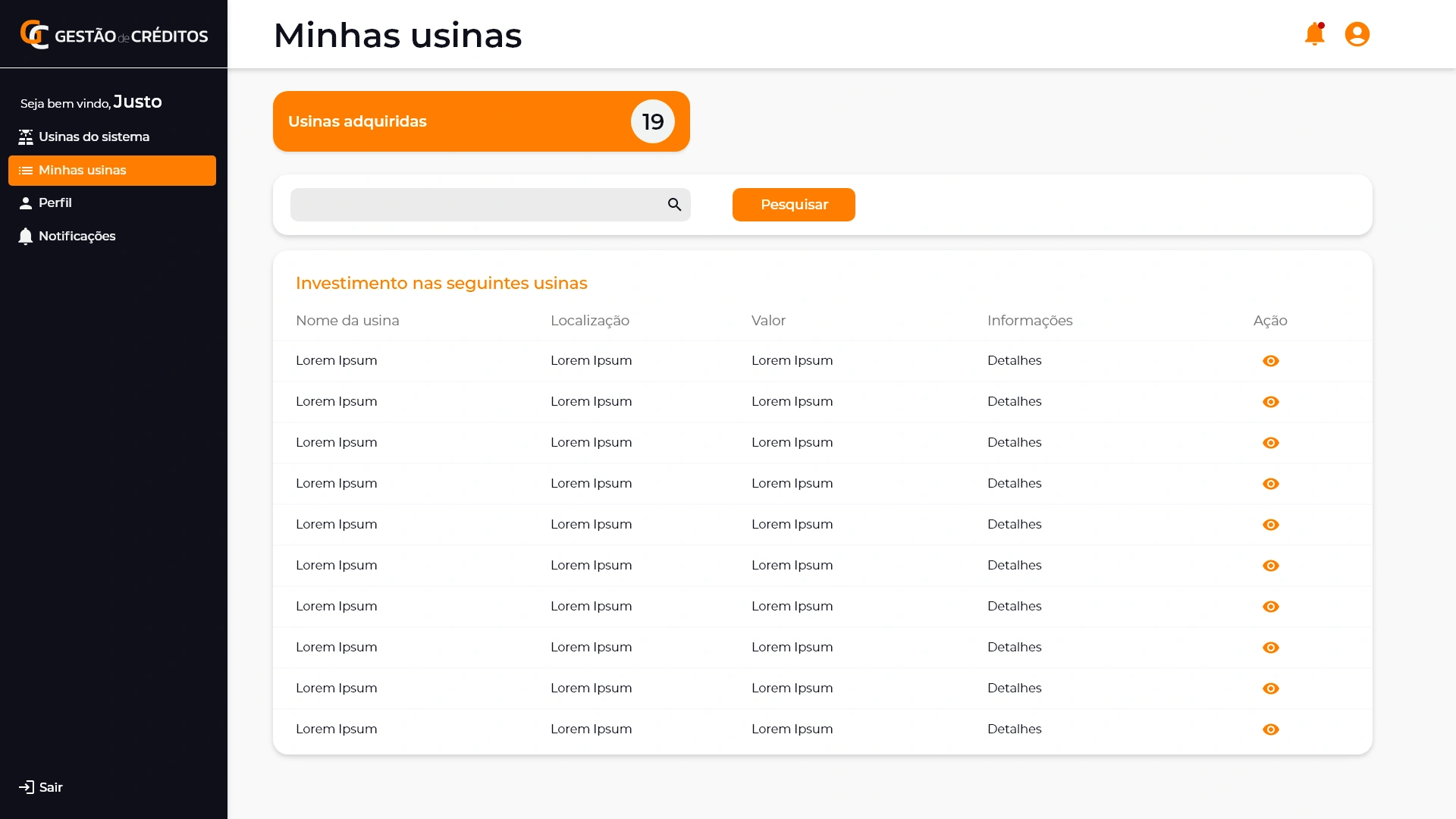This screenshot has height=819, width=1456.
Task: Click the Gestão de Créditos logo
Action: pos(114,35)
